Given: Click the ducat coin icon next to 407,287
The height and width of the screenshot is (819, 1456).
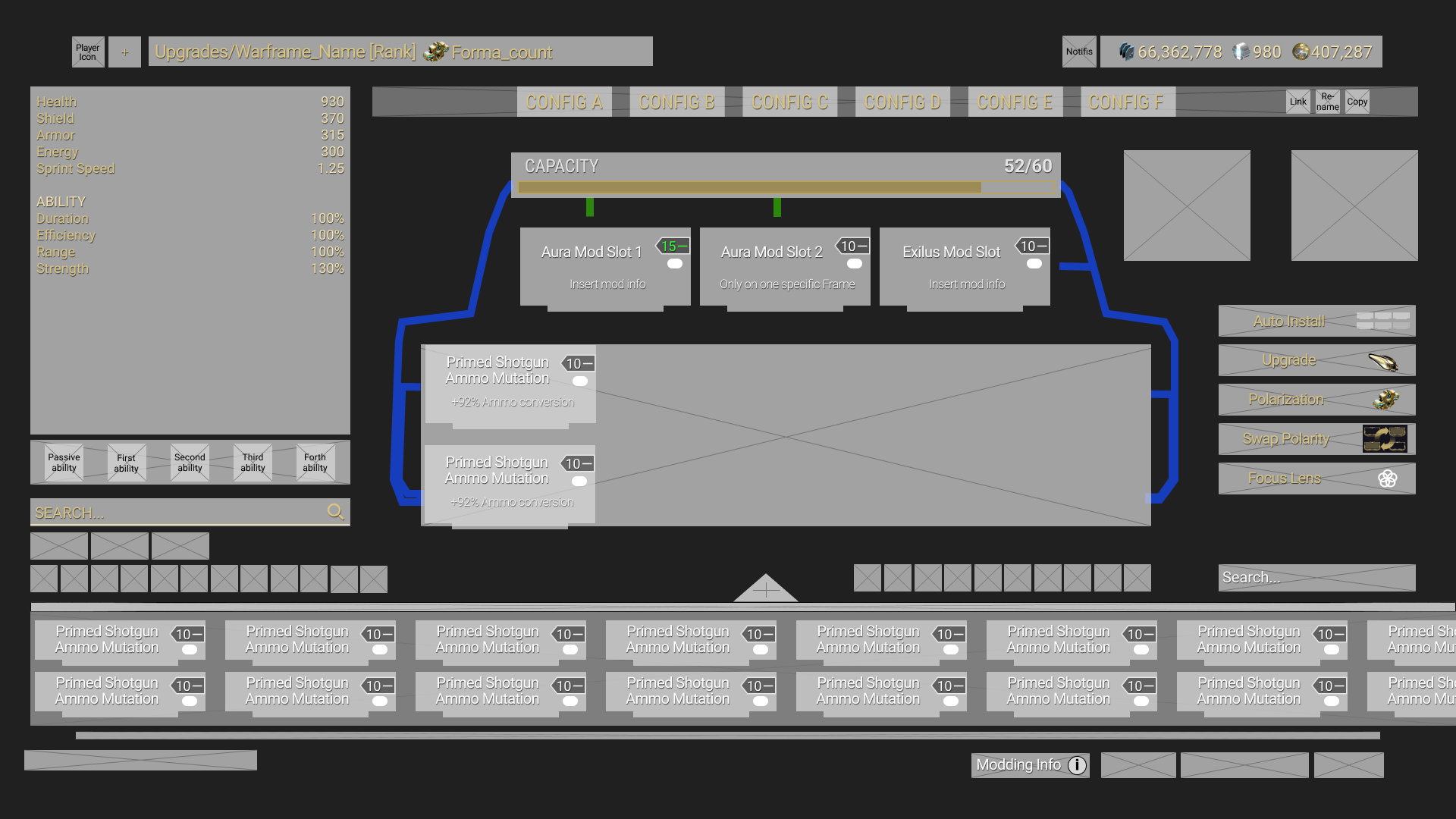Looking at the screenshot, I should pos(1301,52).
